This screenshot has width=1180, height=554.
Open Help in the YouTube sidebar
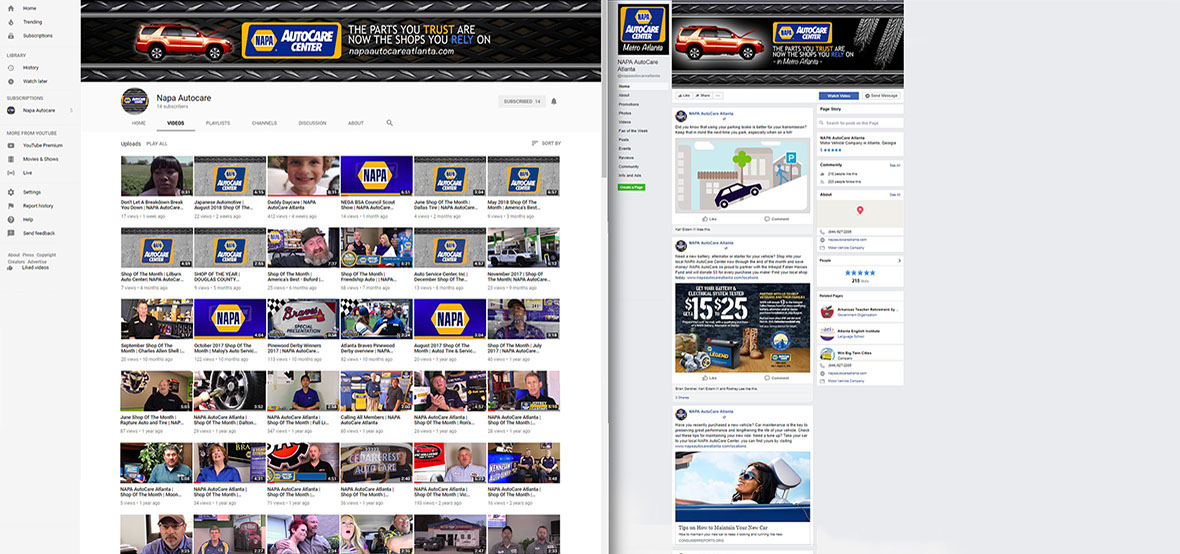point(11,219)
